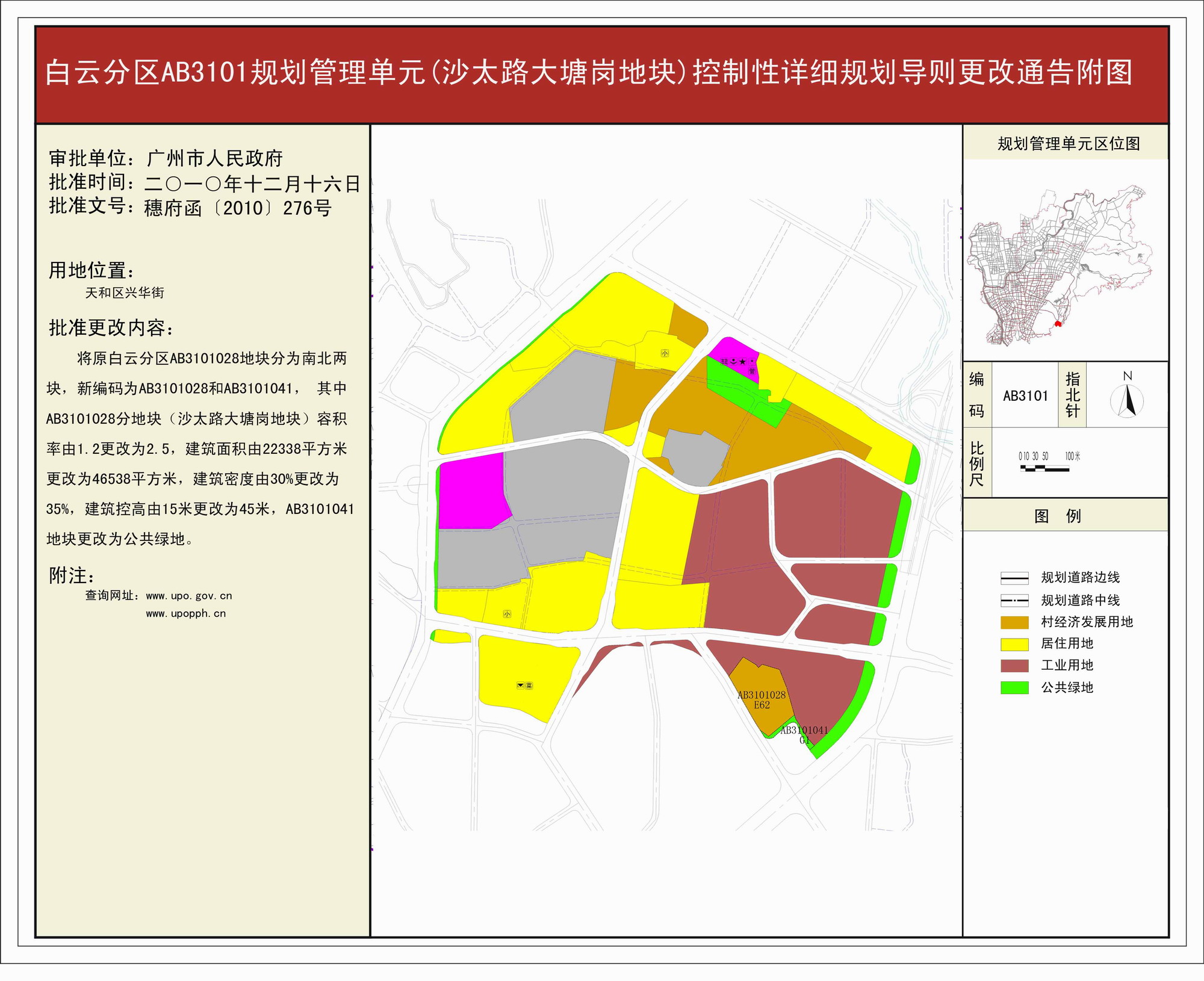Click the north arrow compass symbol
Viewport: 1204px width, 981px height.
tap(1127, 401)
